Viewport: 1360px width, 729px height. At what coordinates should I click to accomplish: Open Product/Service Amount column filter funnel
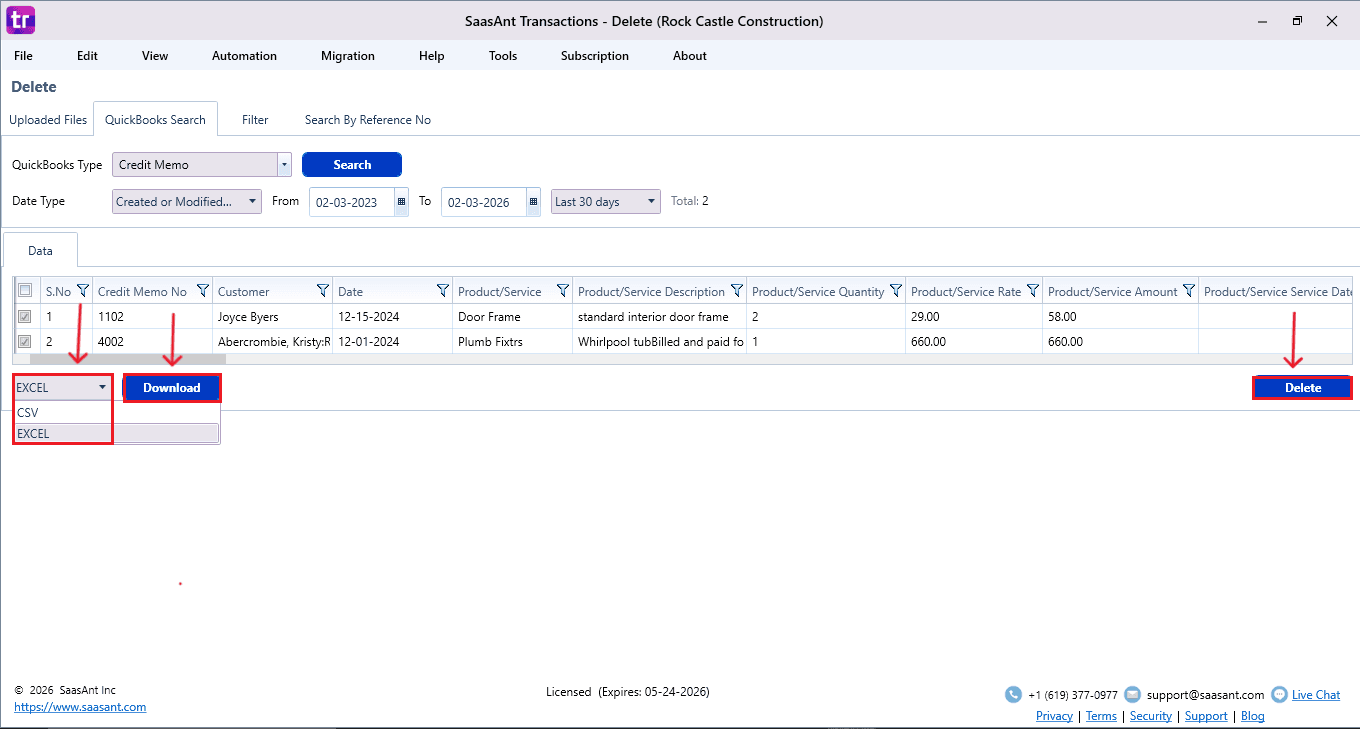click(1189, 291)
